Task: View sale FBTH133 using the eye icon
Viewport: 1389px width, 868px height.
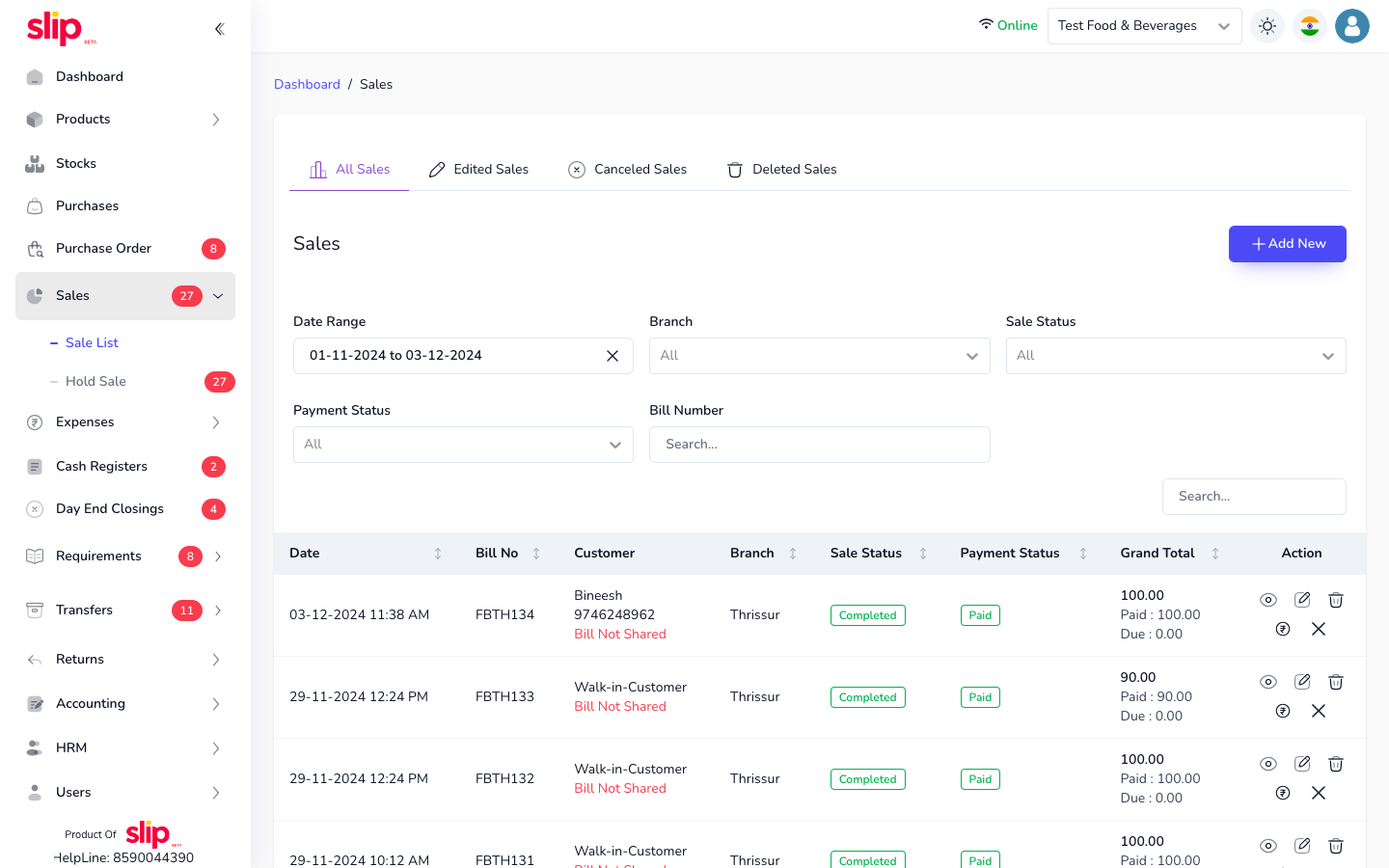Action: click(1268, 682)
